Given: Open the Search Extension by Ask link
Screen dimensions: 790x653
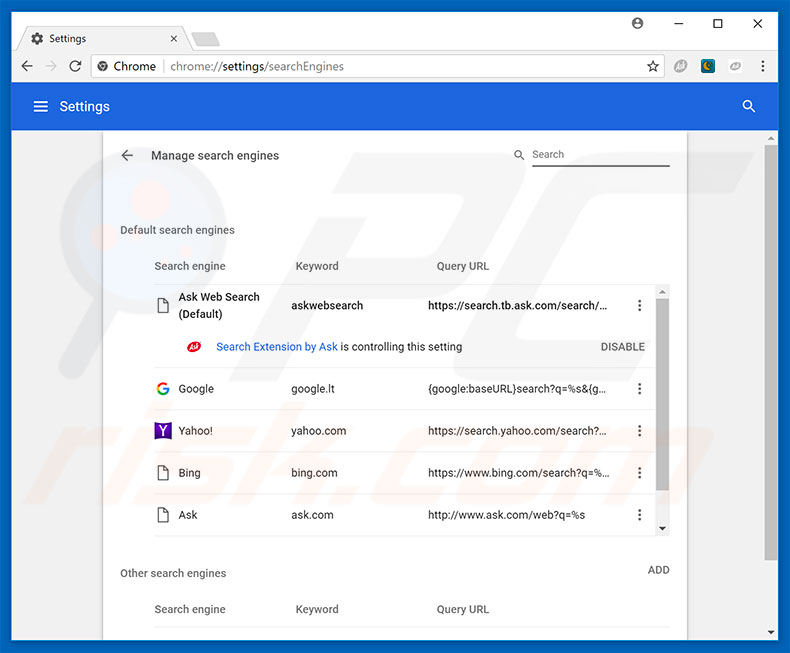Looking at the screenshot, I should click(x=277, y=347).
